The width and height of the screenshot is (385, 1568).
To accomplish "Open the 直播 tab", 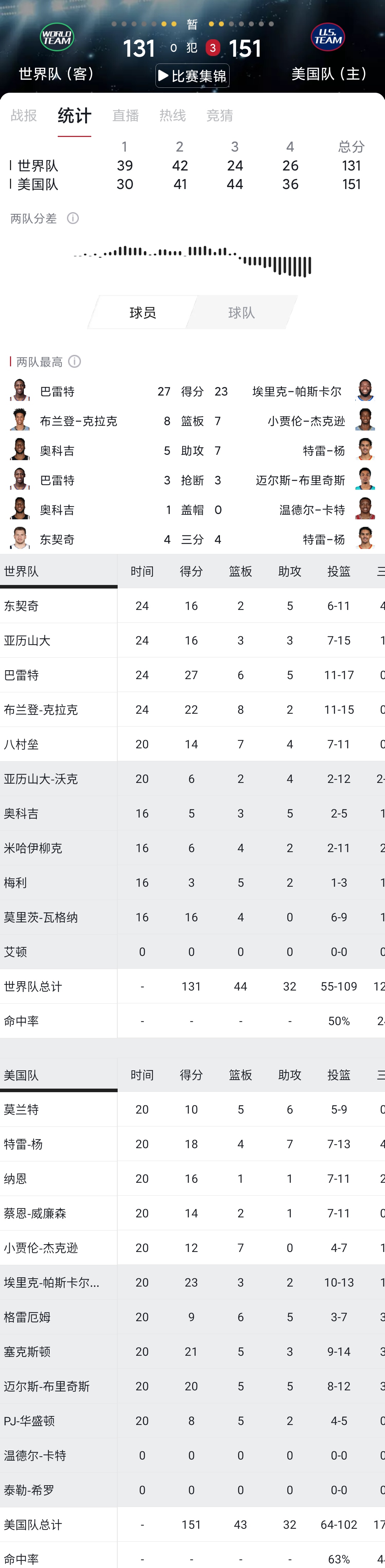I will click(126, 115).
